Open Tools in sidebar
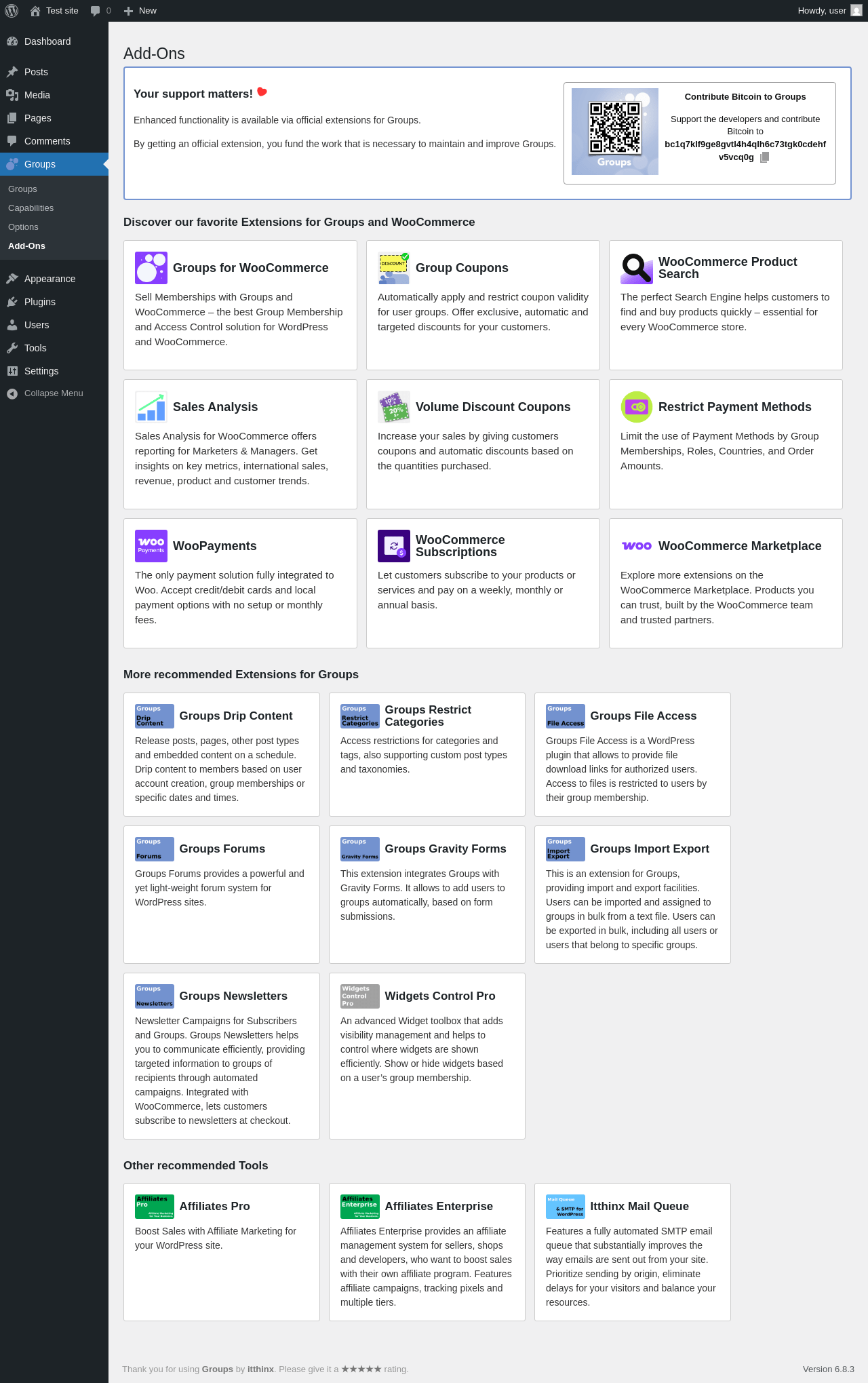The height and width of the screenshot is (1383, 868). coord(54,348)
